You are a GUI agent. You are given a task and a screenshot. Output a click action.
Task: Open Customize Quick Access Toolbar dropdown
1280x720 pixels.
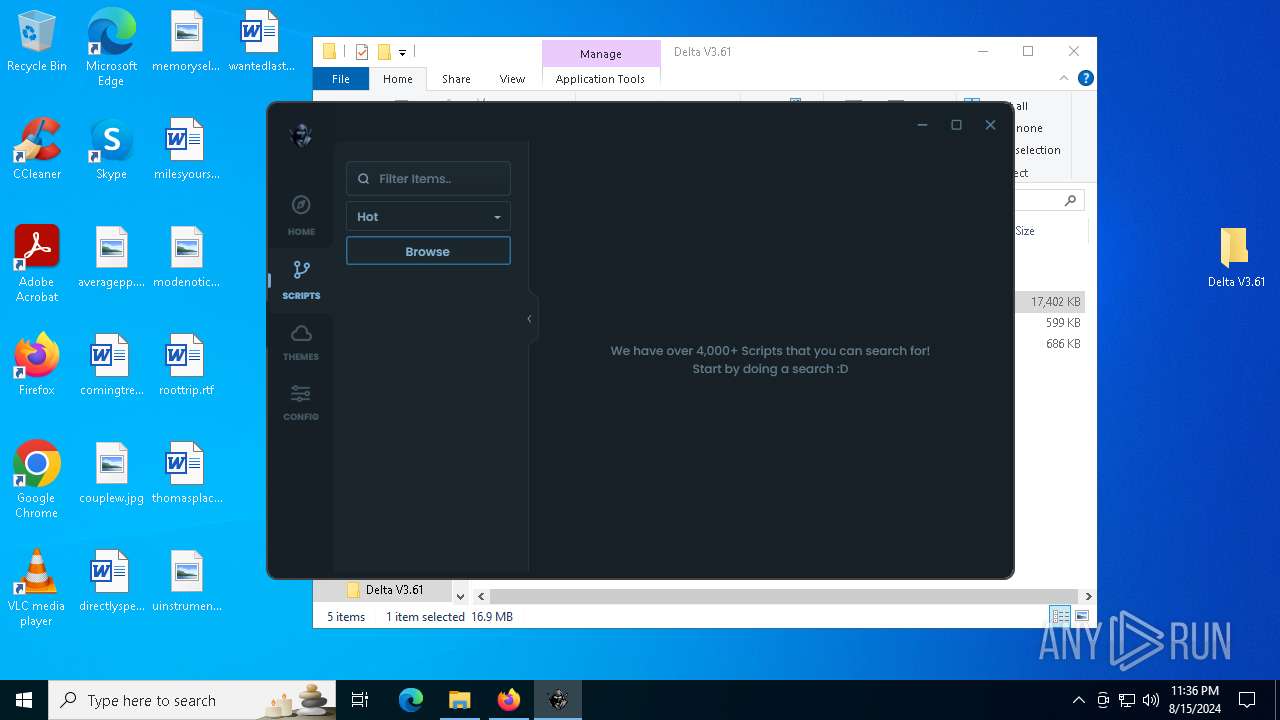point(402,52)
